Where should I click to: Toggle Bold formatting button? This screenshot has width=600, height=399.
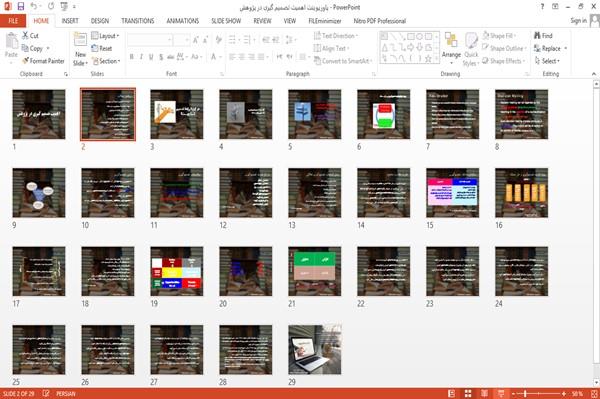point(131,57)
